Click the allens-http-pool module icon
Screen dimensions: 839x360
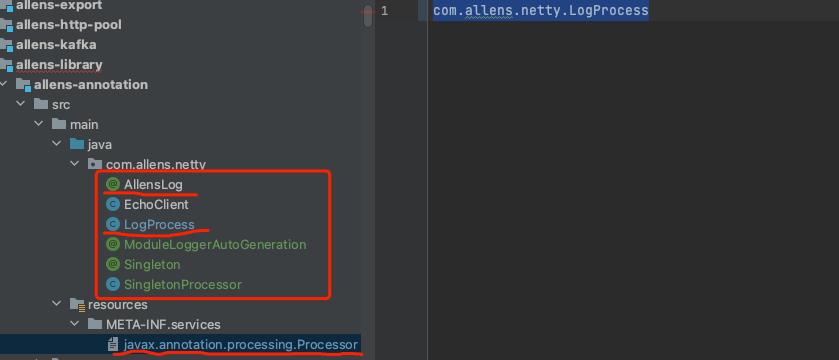coord(6,25)
